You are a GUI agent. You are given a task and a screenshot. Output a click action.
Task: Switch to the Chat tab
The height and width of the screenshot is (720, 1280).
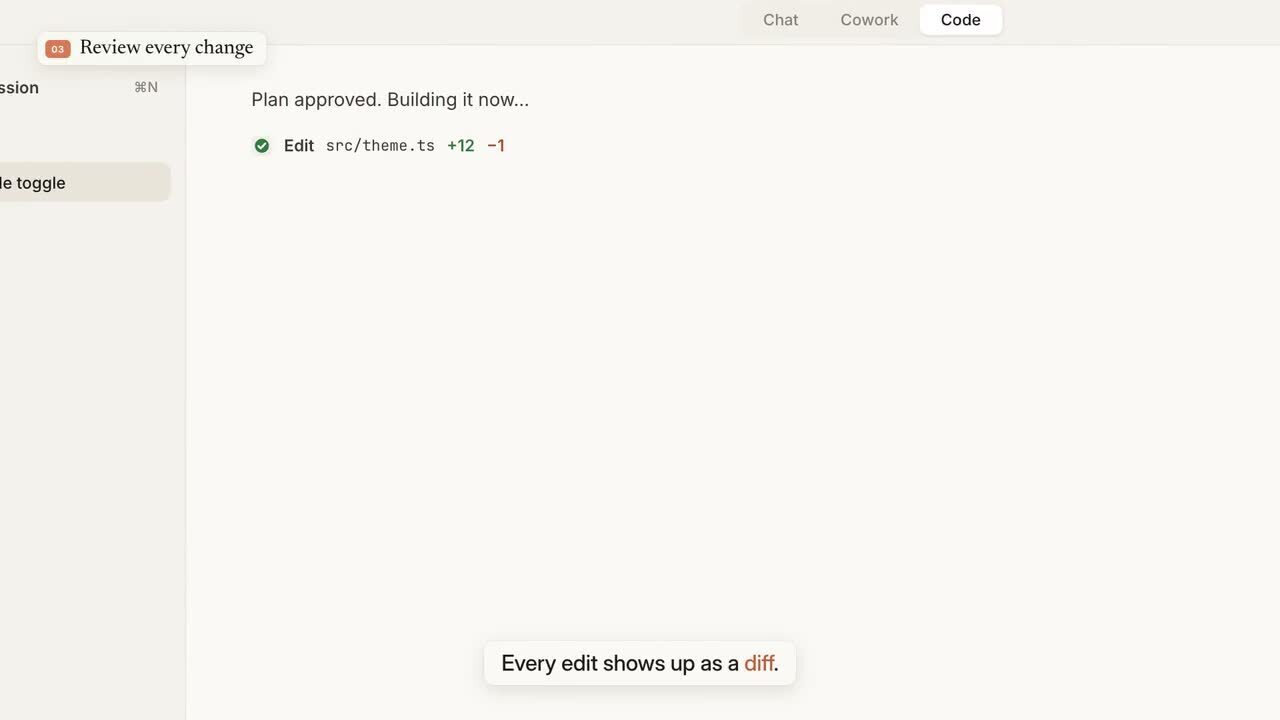[x=780, y=20]
